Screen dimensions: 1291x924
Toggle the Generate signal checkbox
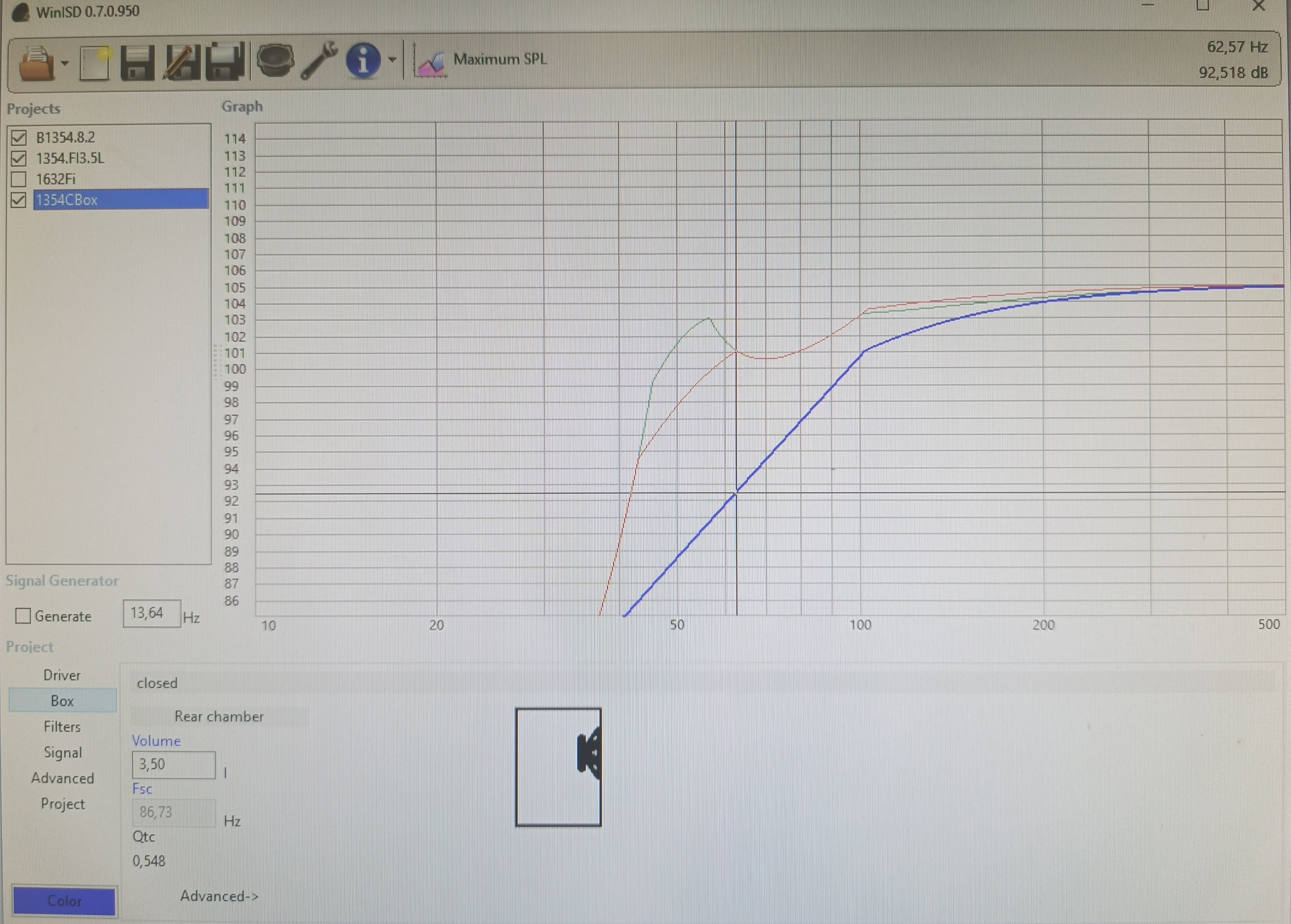tap(23, 616)
